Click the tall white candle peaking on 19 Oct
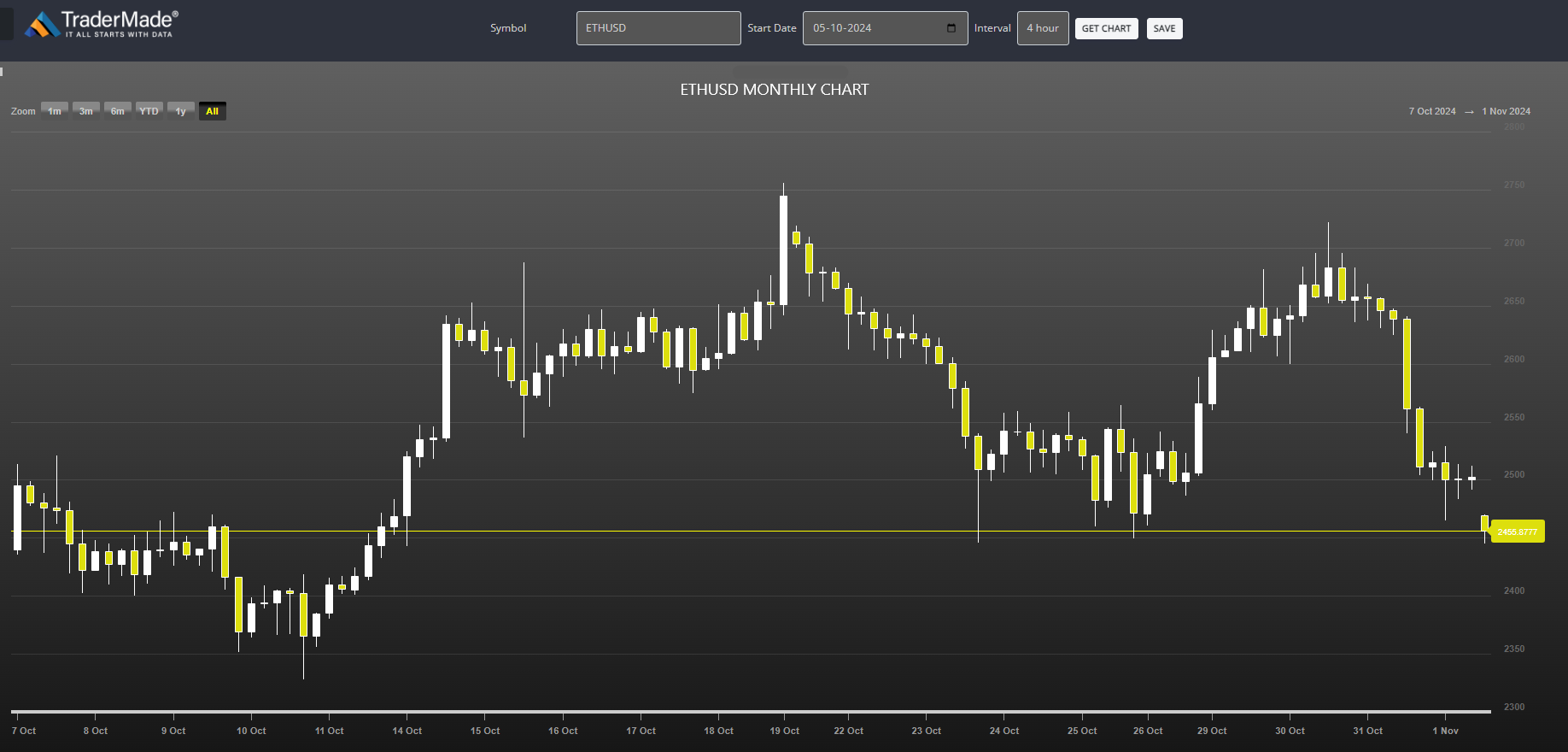 (783, 250)
